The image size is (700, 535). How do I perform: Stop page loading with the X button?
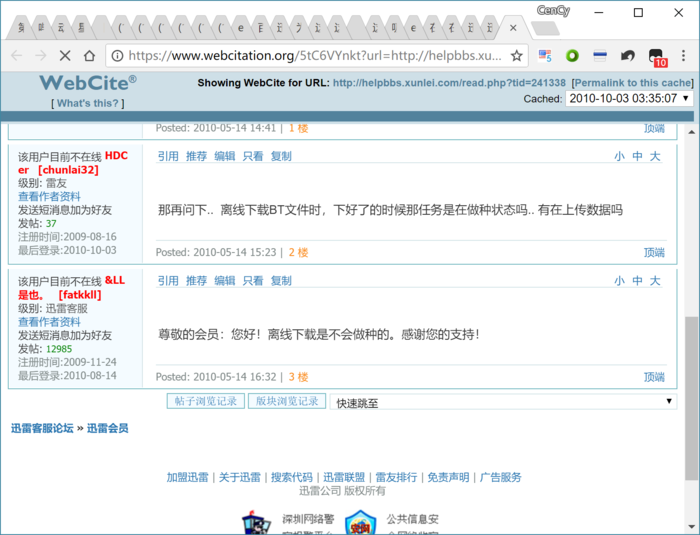coord(65,56)
